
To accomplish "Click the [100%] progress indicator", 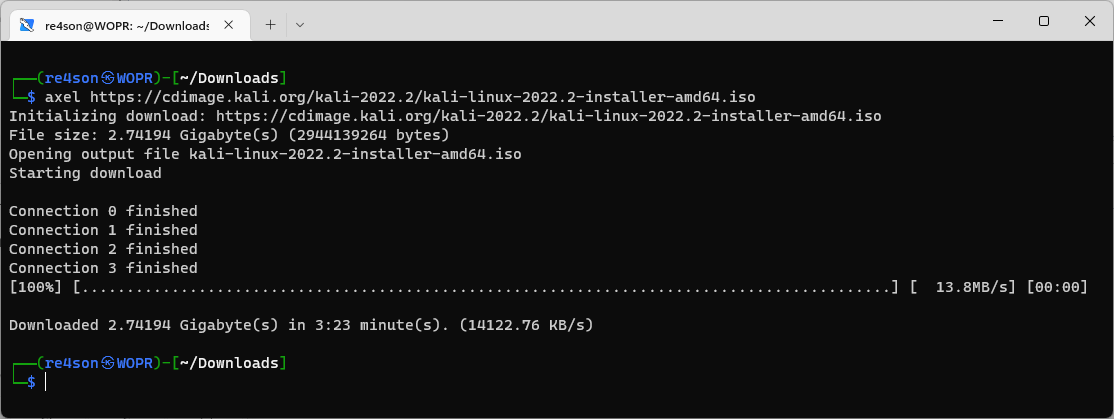I will (36, 288).
